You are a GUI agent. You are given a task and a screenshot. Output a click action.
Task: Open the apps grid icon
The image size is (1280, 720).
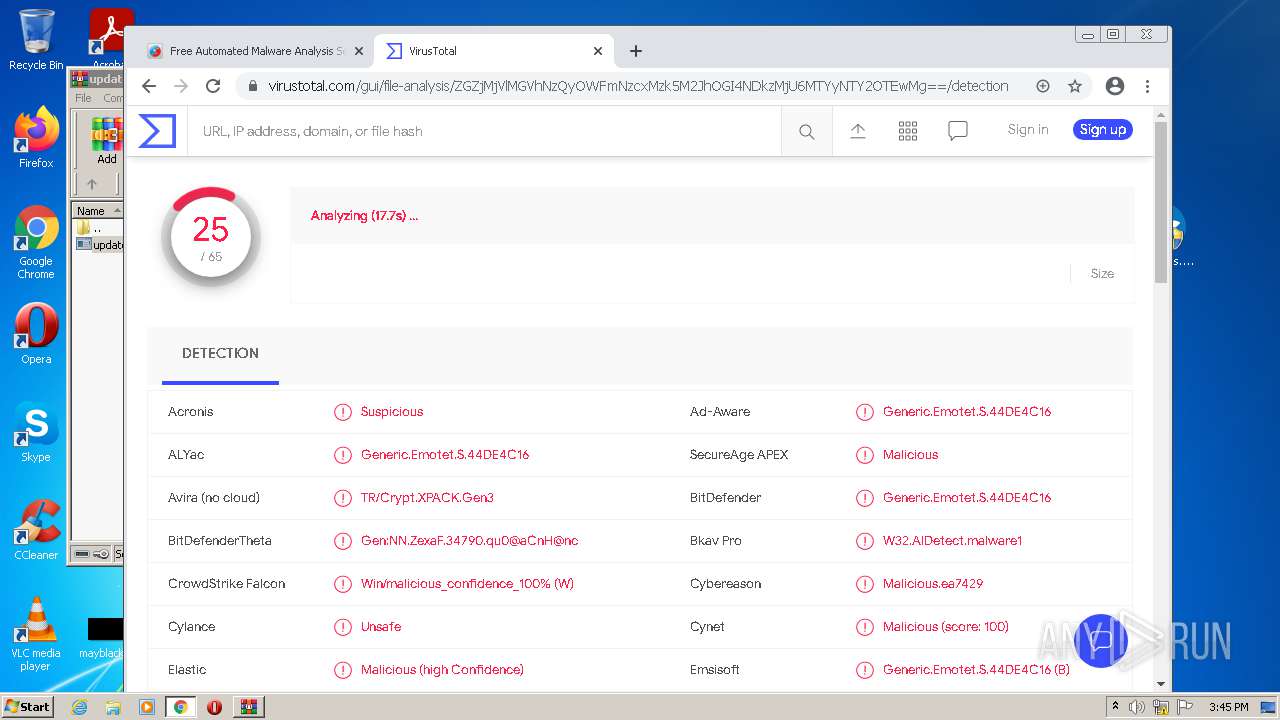point(908,131)
